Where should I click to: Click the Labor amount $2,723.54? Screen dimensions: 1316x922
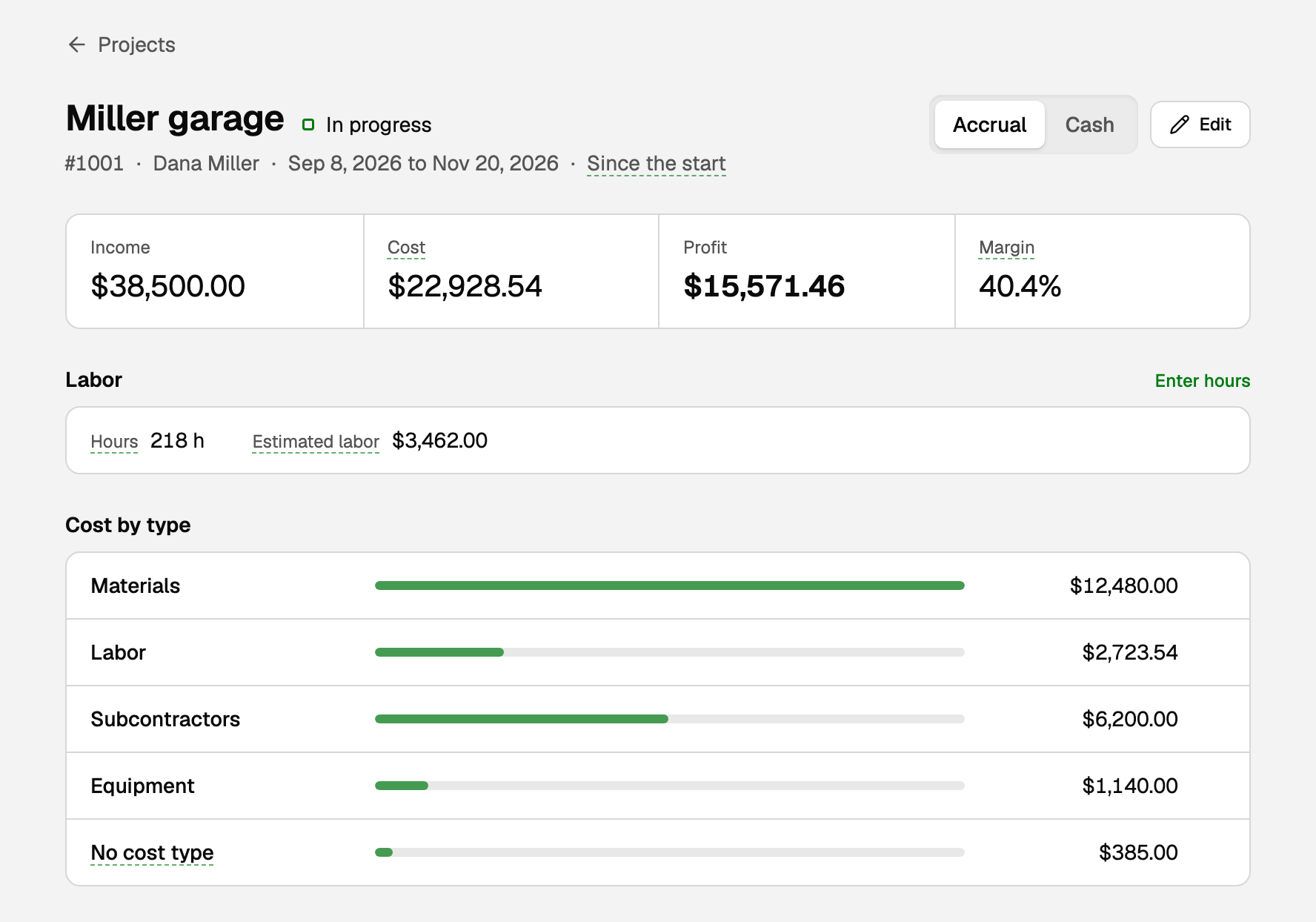(1129, 652)
